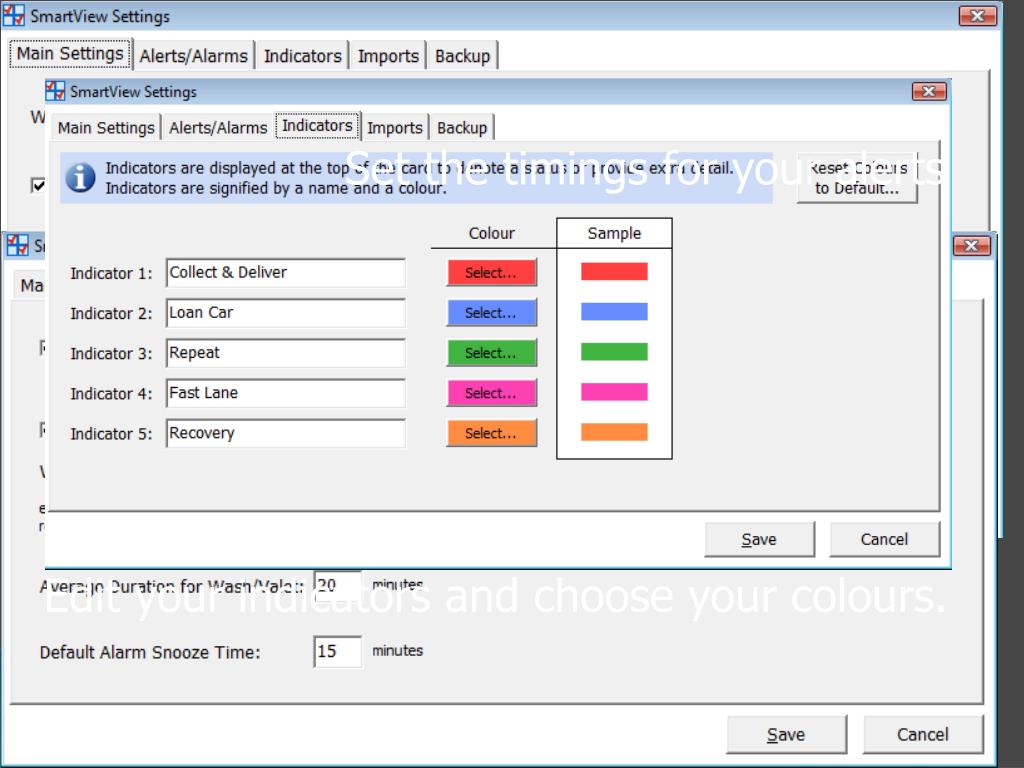Screen dimensions: 1024x768
Task: Click the 'Colour' column header
Action: tap(492, 233)
